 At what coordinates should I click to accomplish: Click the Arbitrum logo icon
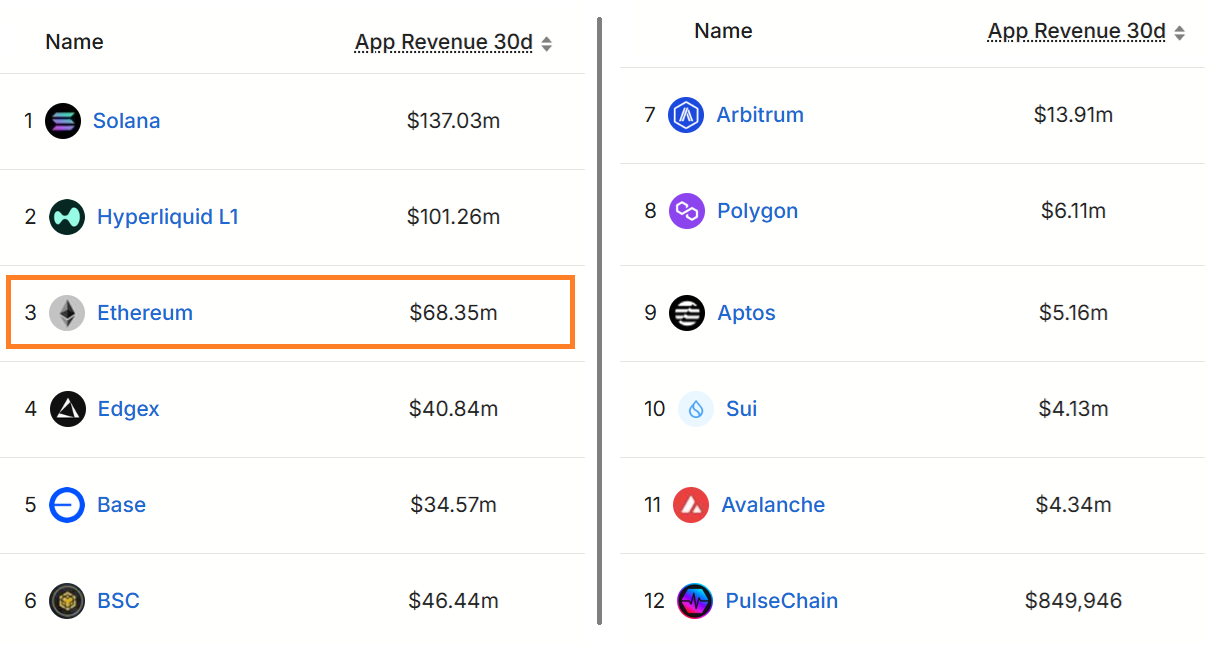pos(686,115)
